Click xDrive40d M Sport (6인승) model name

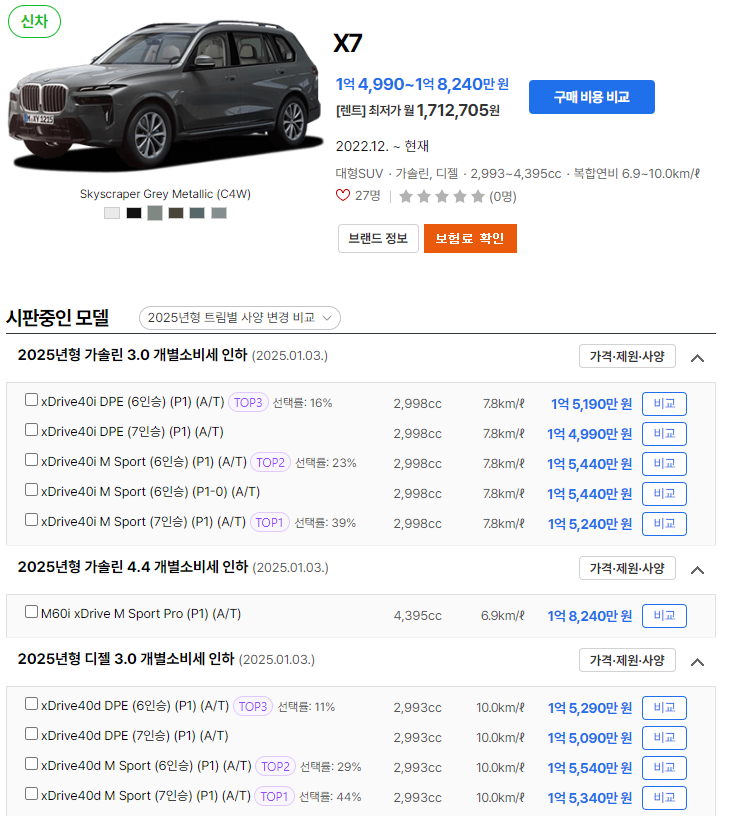click(146, 766)
